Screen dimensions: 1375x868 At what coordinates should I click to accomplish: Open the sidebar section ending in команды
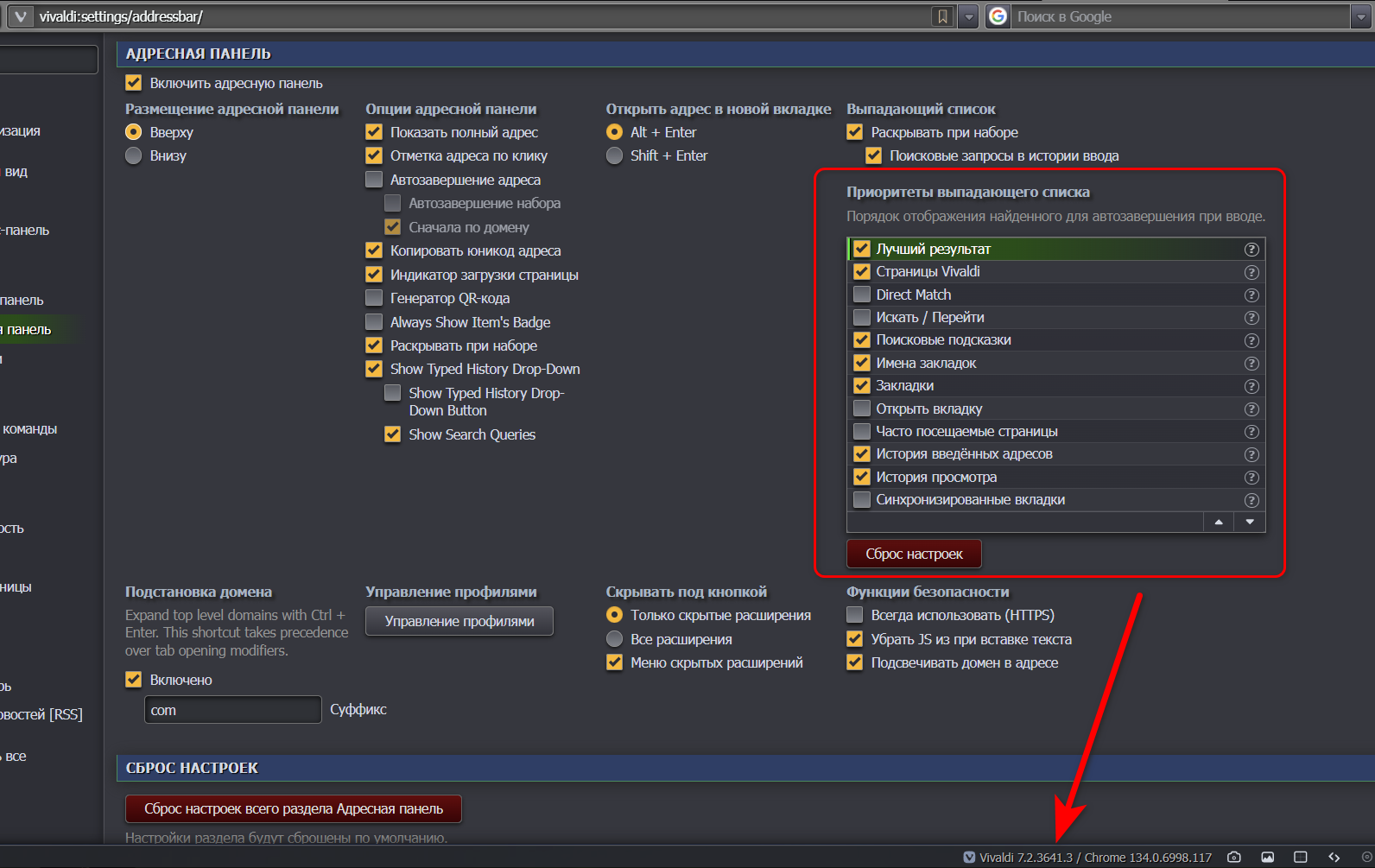[29, 428]
